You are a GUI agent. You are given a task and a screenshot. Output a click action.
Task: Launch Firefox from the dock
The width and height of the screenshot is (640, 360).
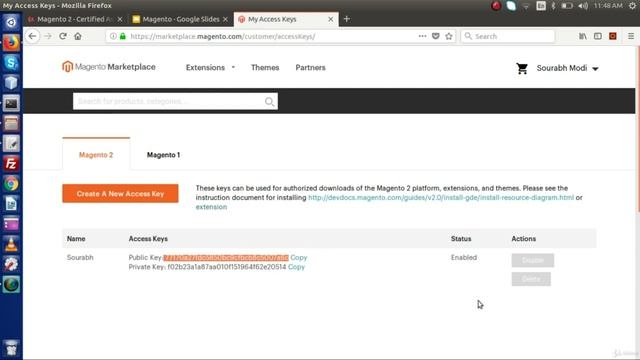11,42
